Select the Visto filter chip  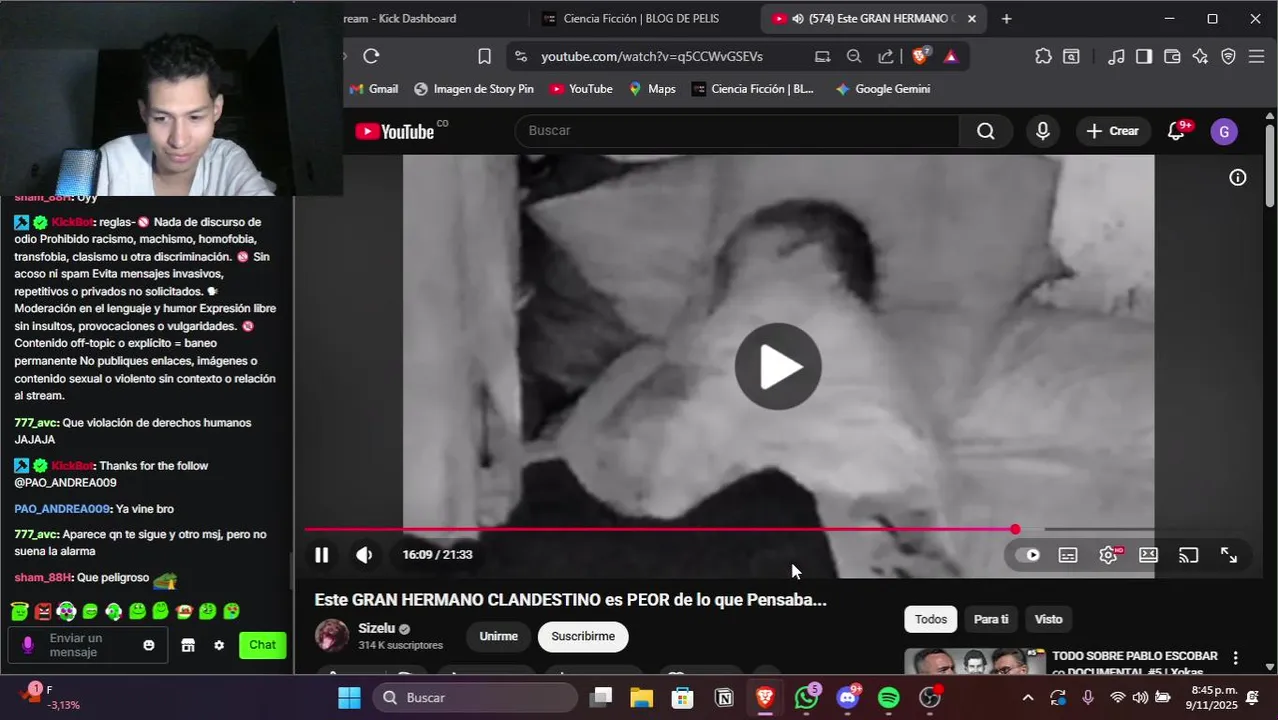click(1048, 619)
